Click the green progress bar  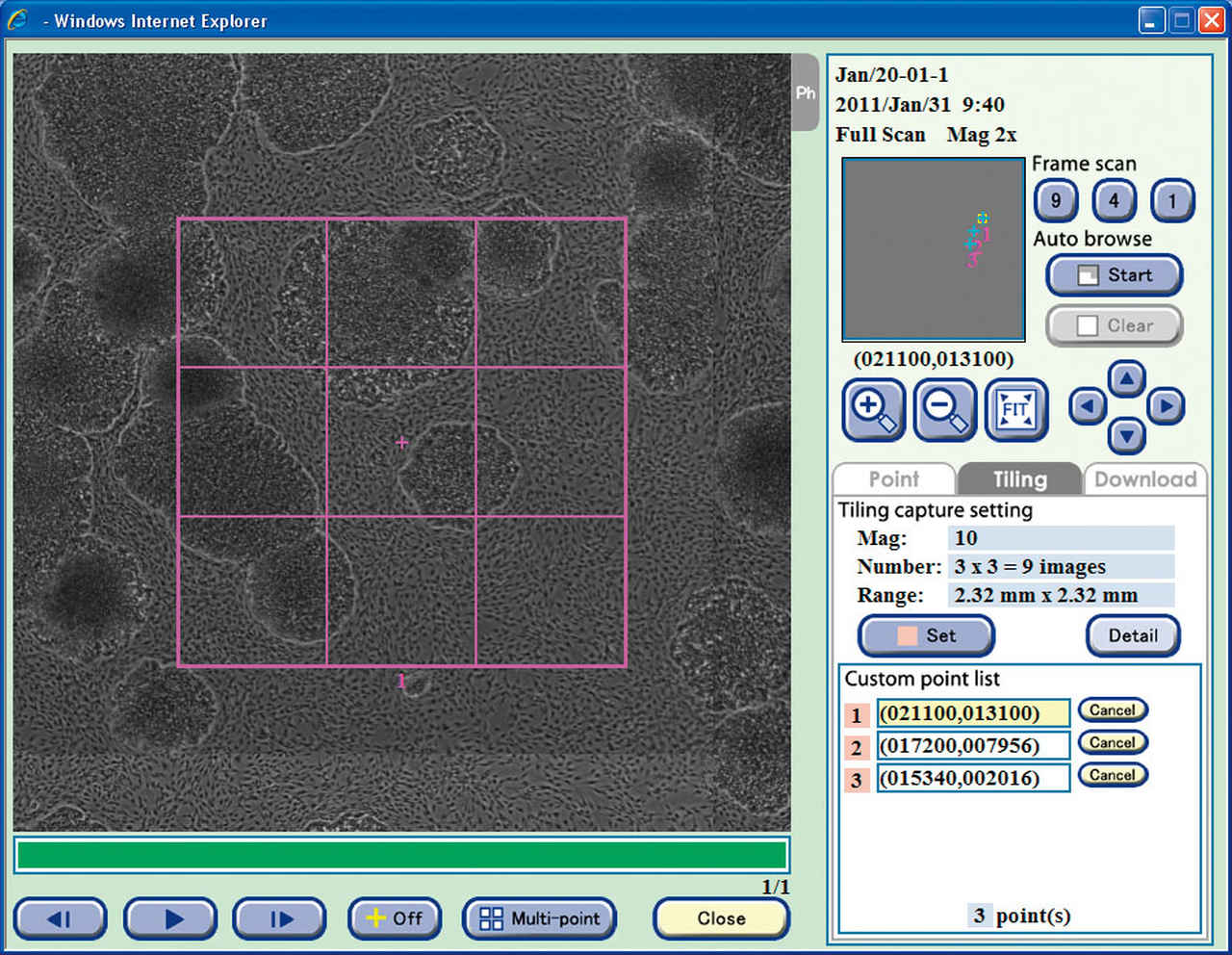pos(401,855)
